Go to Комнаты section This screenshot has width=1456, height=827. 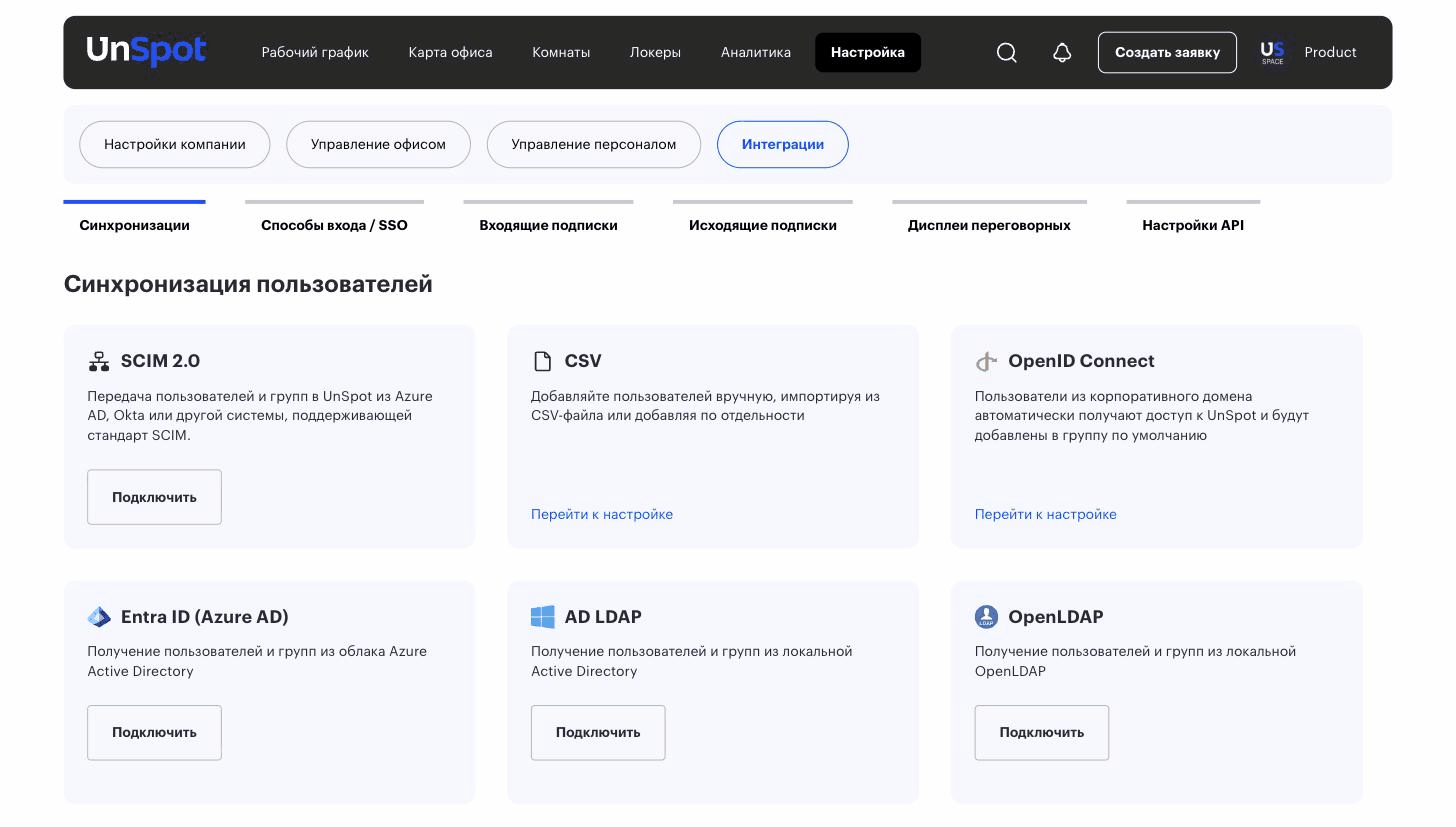561,52
